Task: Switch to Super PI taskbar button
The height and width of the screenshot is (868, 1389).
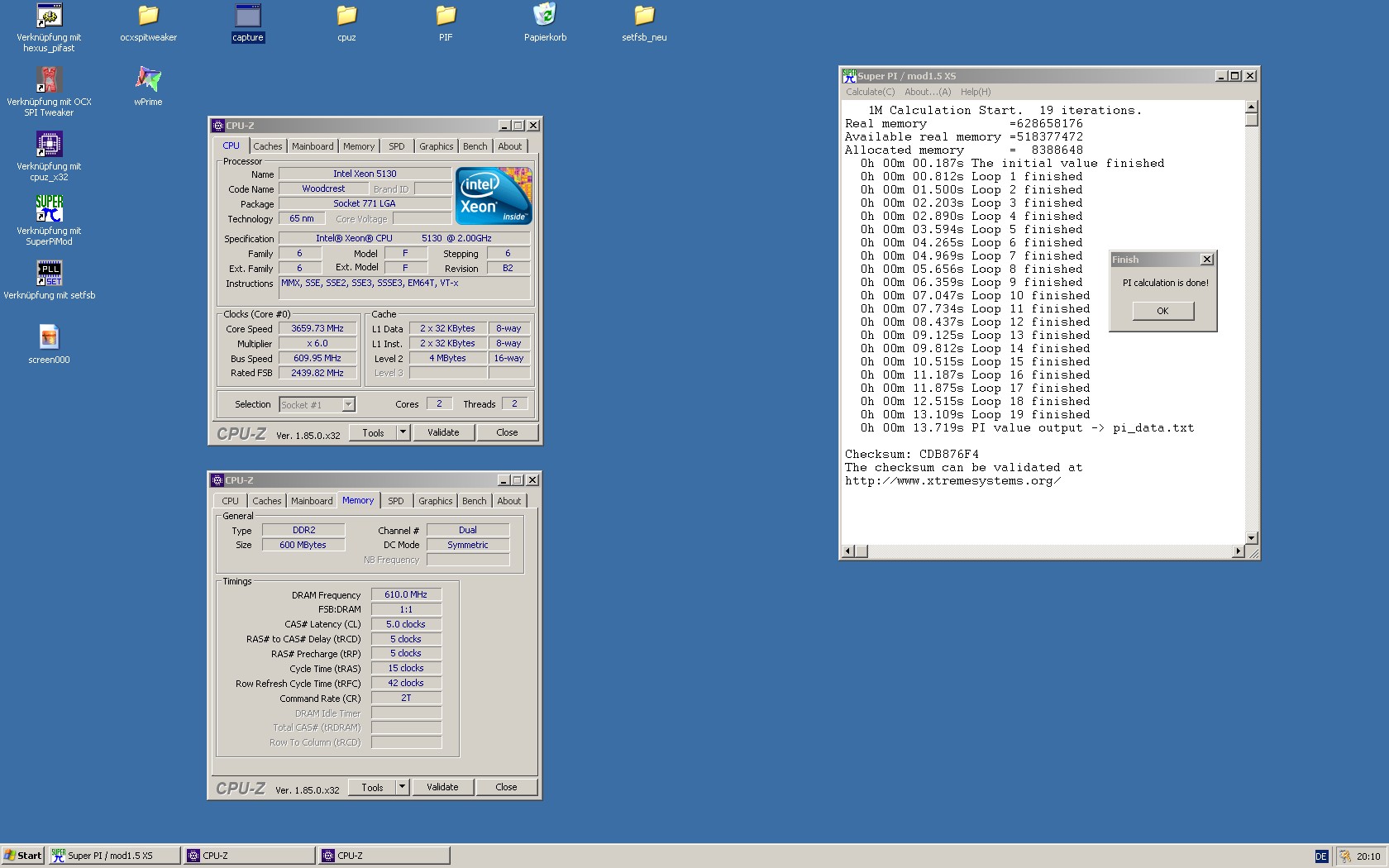Action: [x=114, y=856]
